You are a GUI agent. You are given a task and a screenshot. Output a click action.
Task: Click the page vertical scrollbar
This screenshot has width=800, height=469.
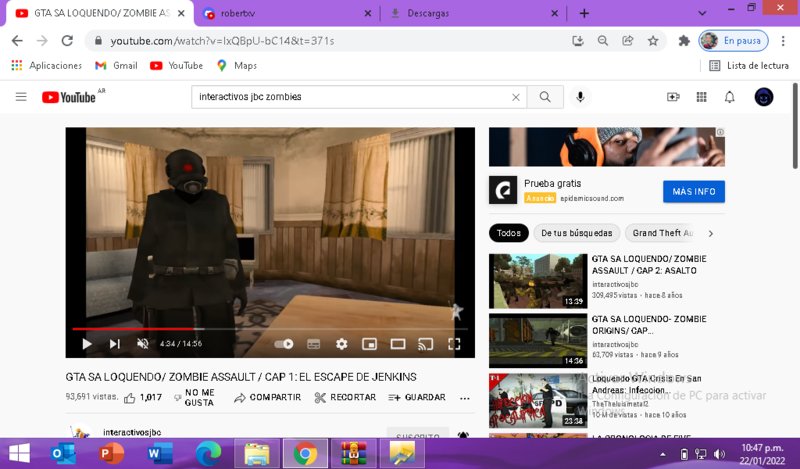coord(795,126)
